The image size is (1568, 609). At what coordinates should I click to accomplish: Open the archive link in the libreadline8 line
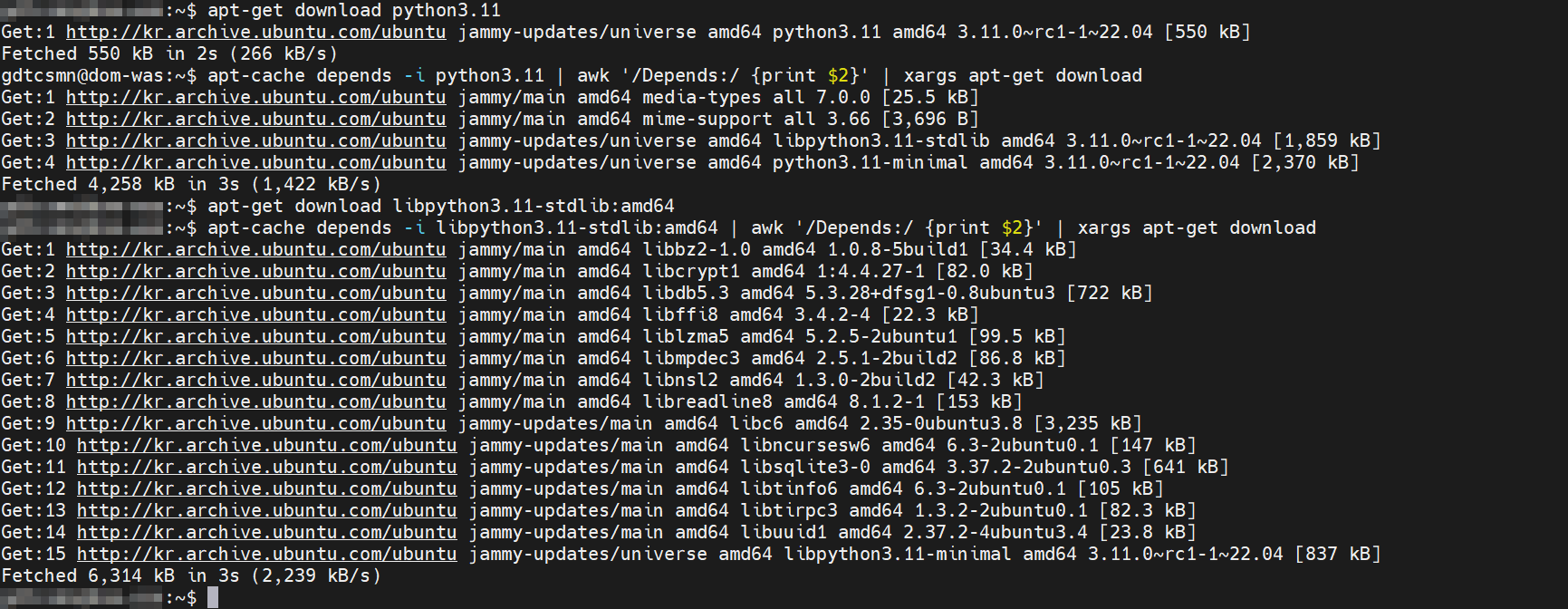point(256,401)
